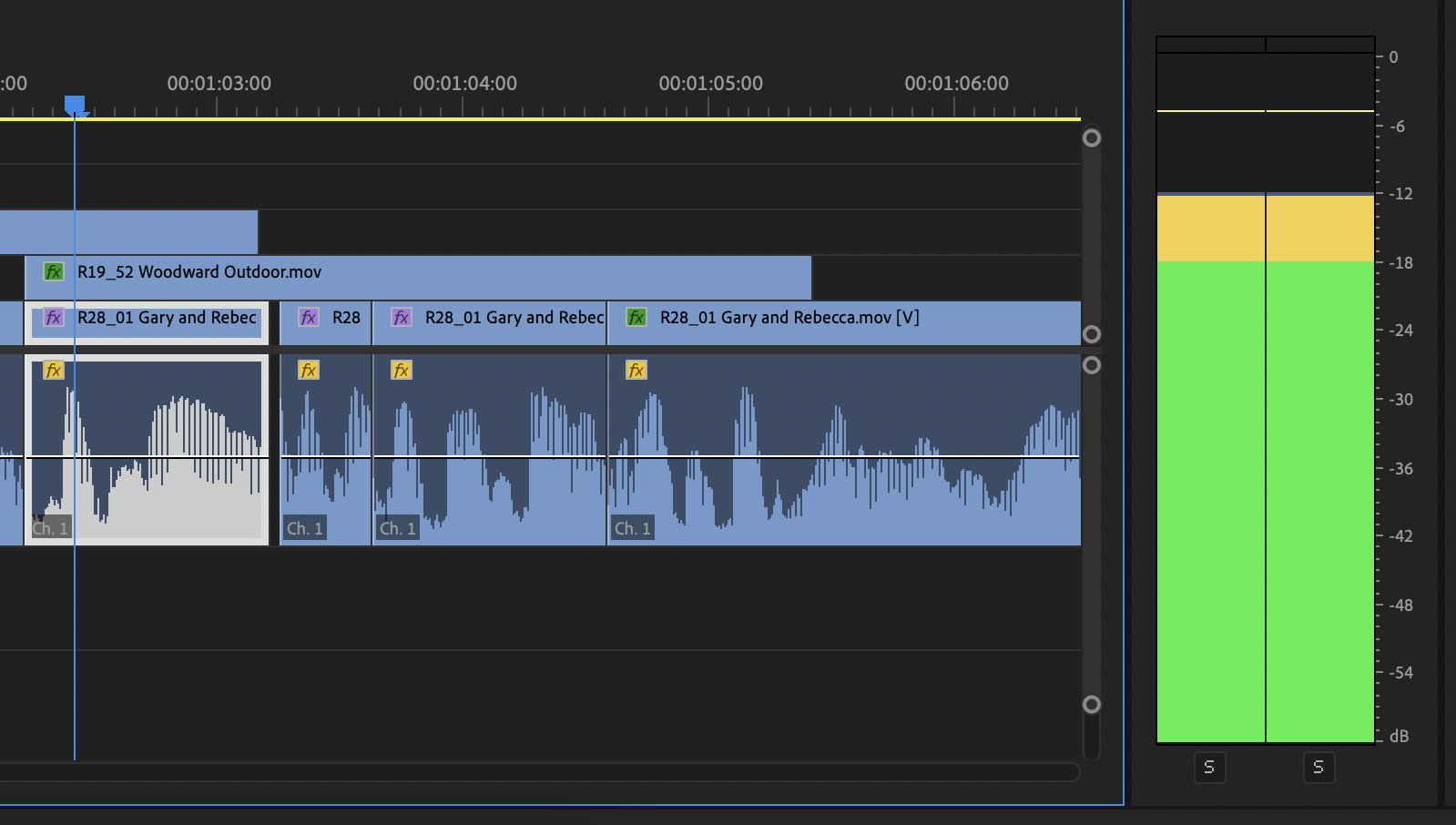
Task: Click yellow fx badge on selected audio clip
Action: tap(54, 371)
